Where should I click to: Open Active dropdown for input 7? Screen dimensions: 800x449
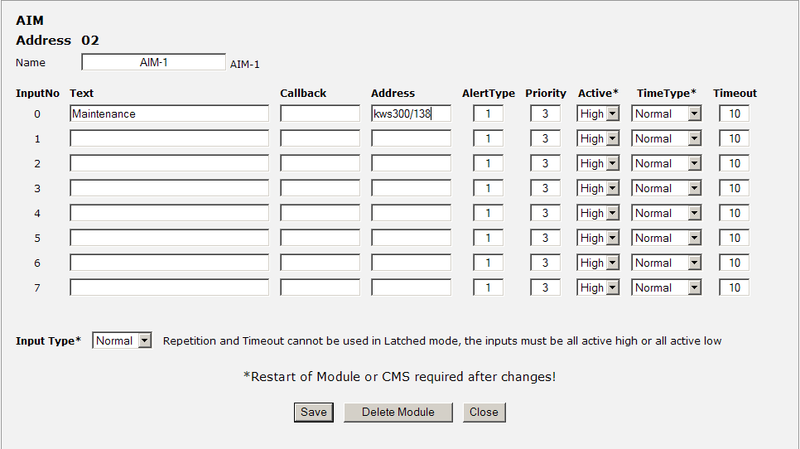coord(599,288)
